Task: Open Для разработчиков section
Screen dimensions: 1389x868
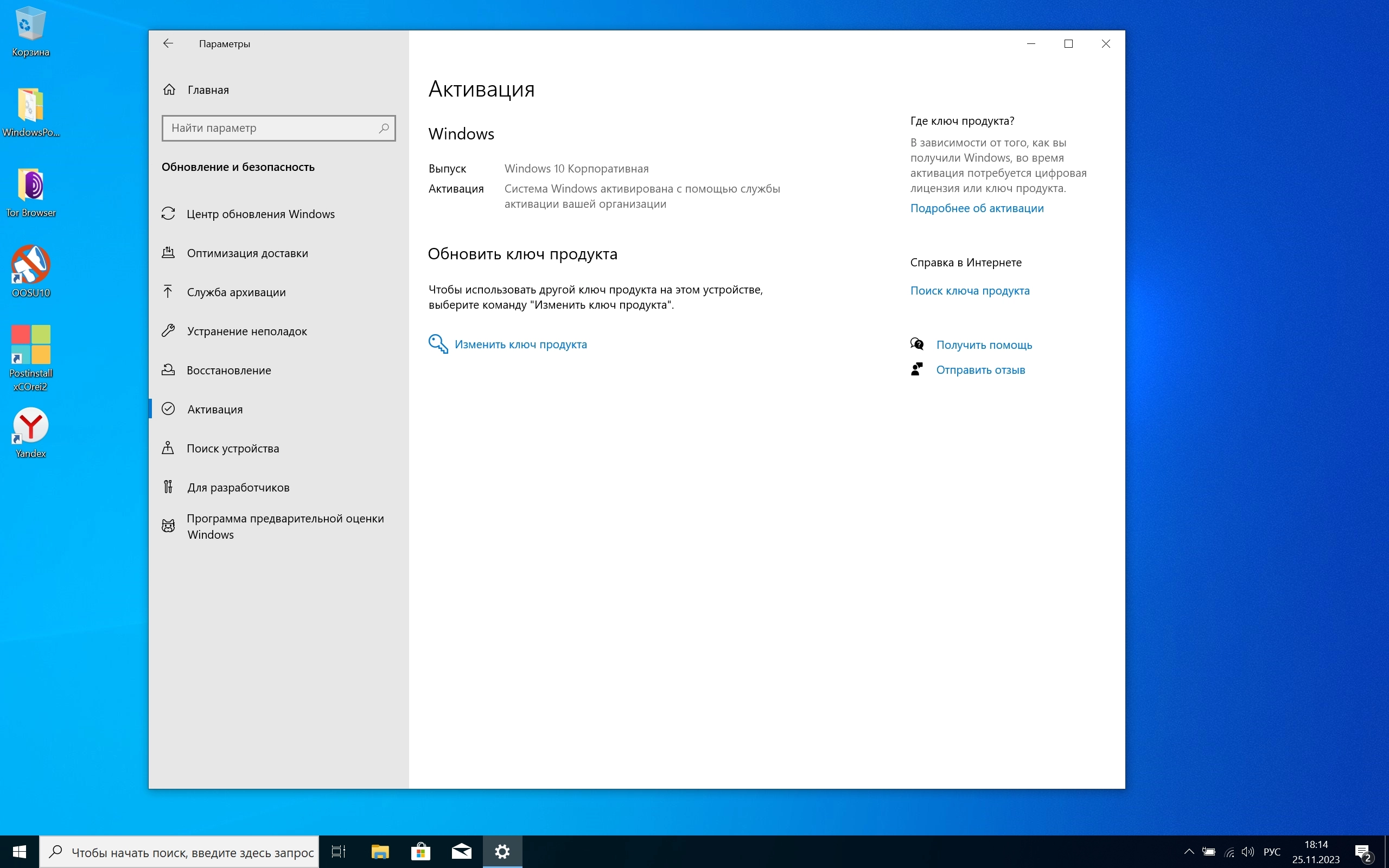Action: click(238, 487)
